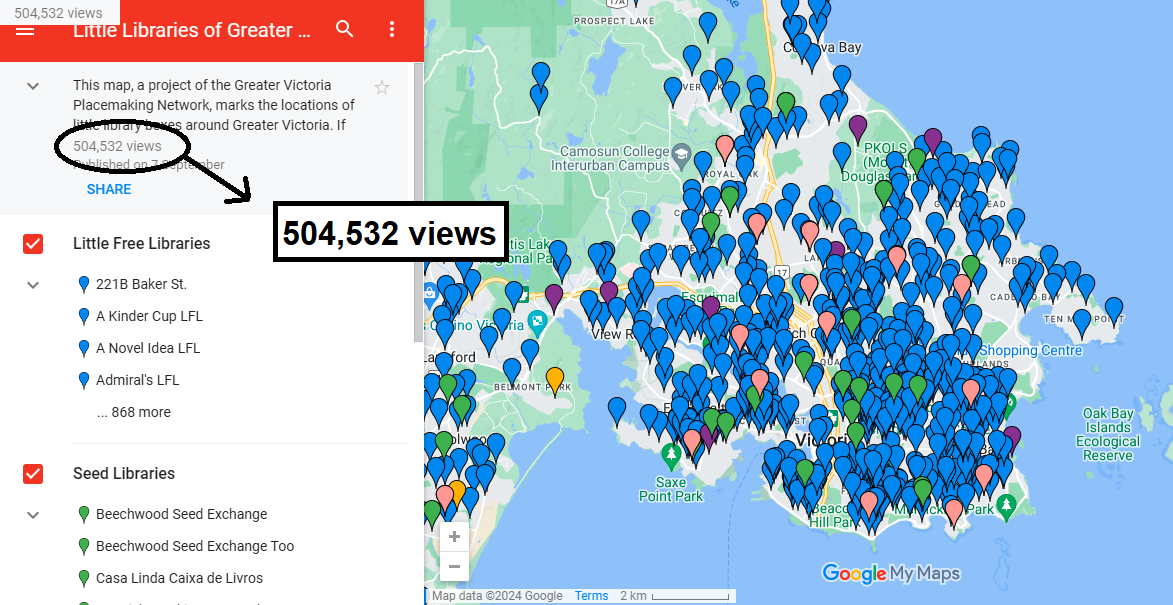
Task: Uncheck the Little Free Libraries layer checkbox
Action: pos(33,244)
